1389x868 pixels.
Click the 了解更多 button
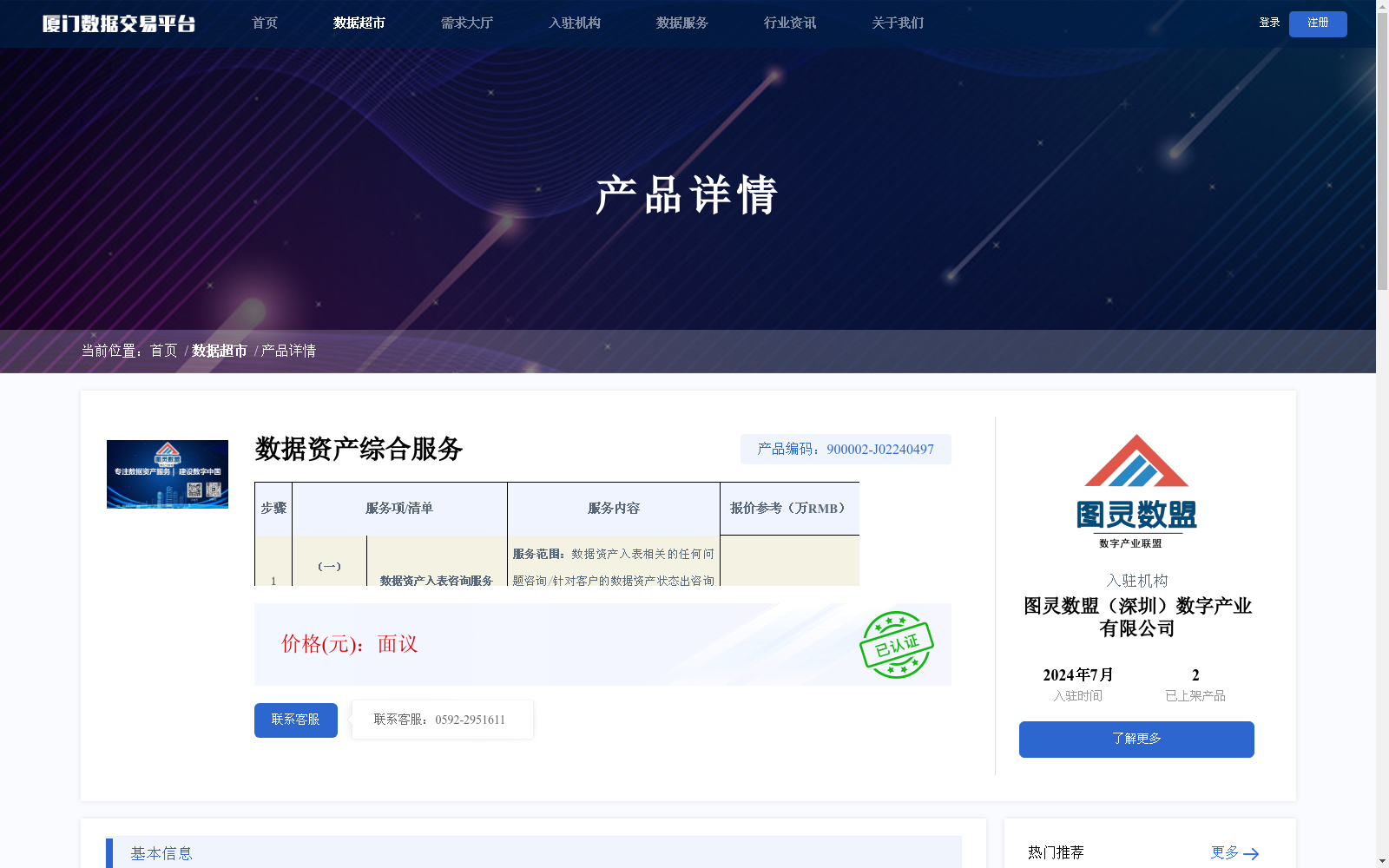(x=1136, y=740)
